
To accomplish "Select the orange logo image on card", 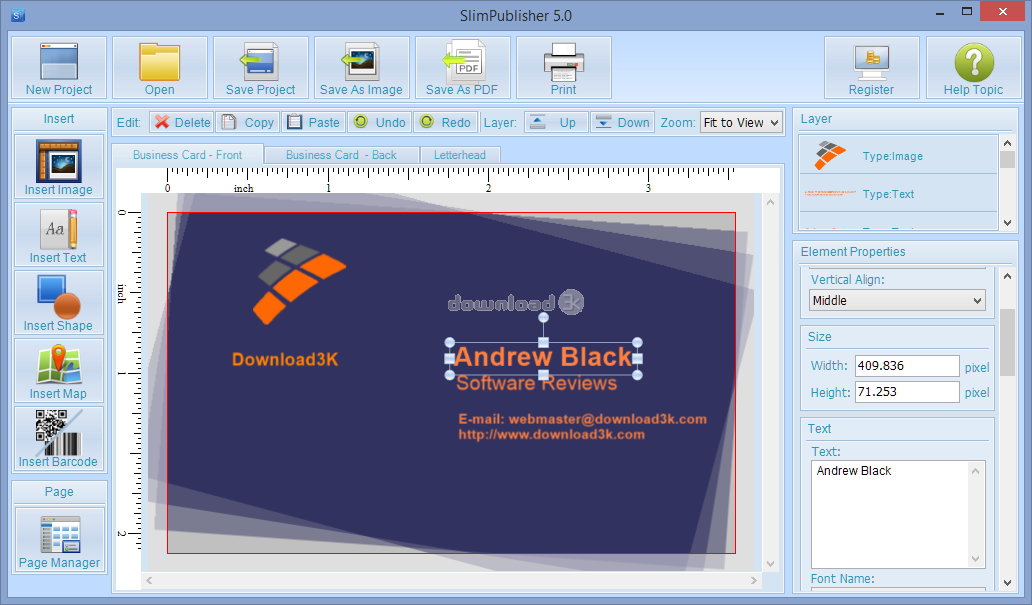I will pyautogui.click(x=299, y=281).
